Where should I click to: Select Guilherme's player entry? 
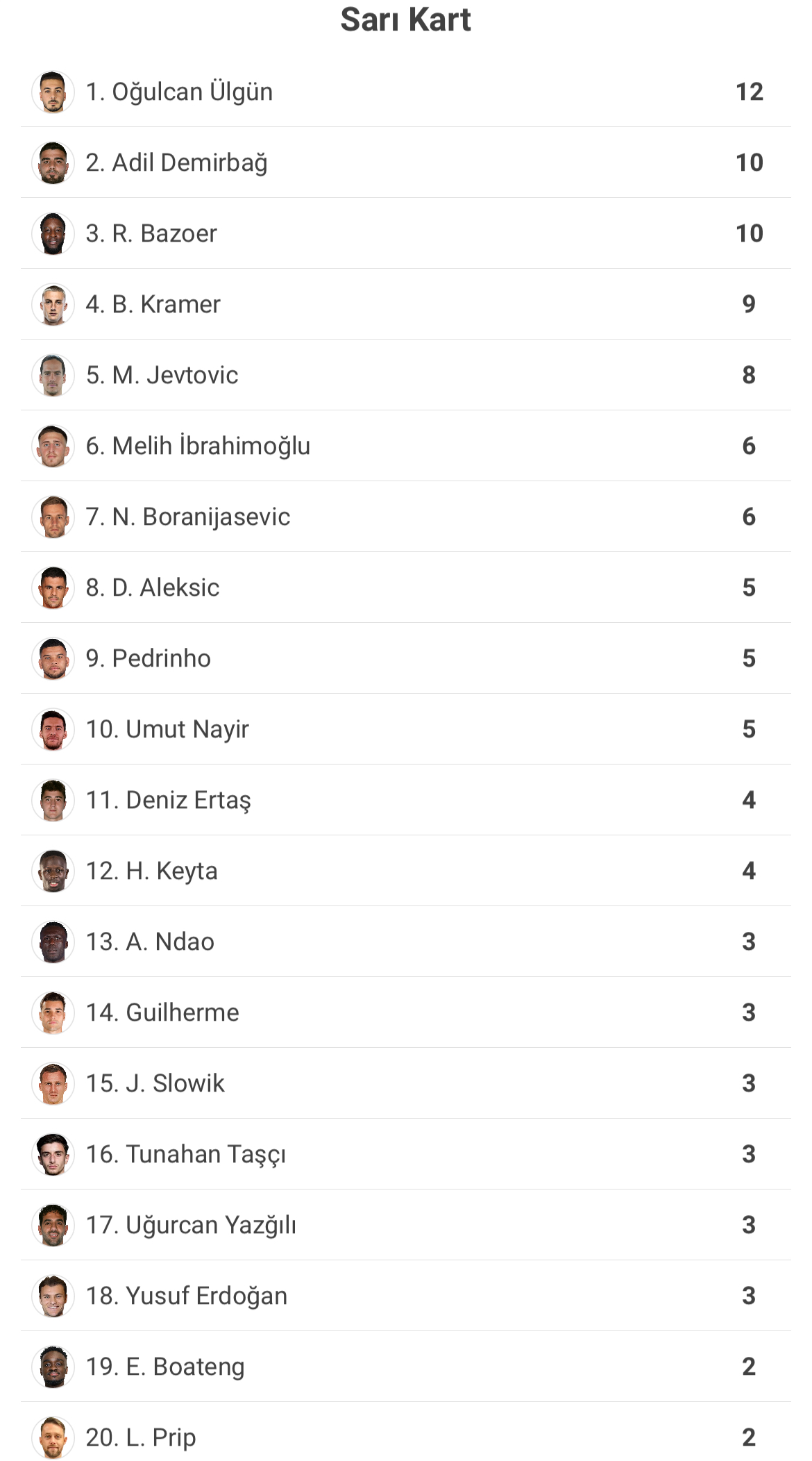pyautogui.click(x=406, y=1012)
